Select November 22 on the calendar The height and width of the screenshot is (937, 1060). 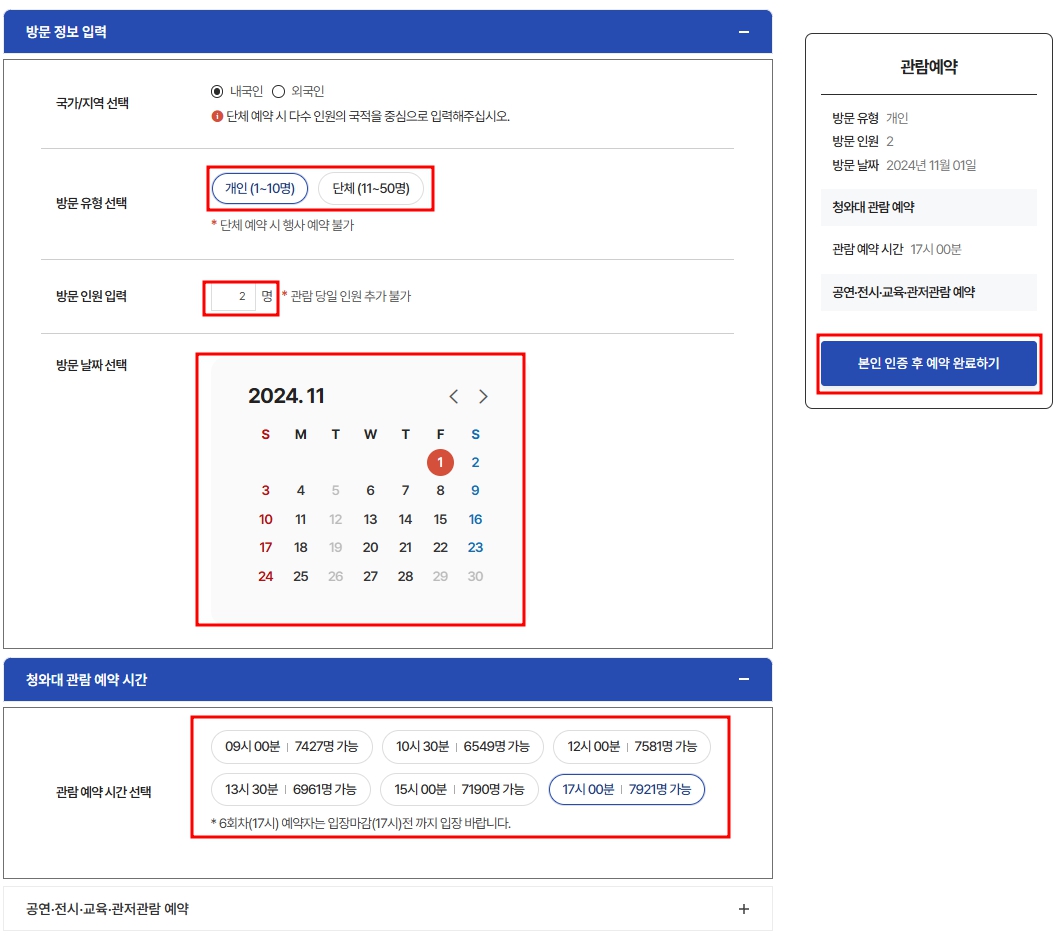(x=440, y=548)
